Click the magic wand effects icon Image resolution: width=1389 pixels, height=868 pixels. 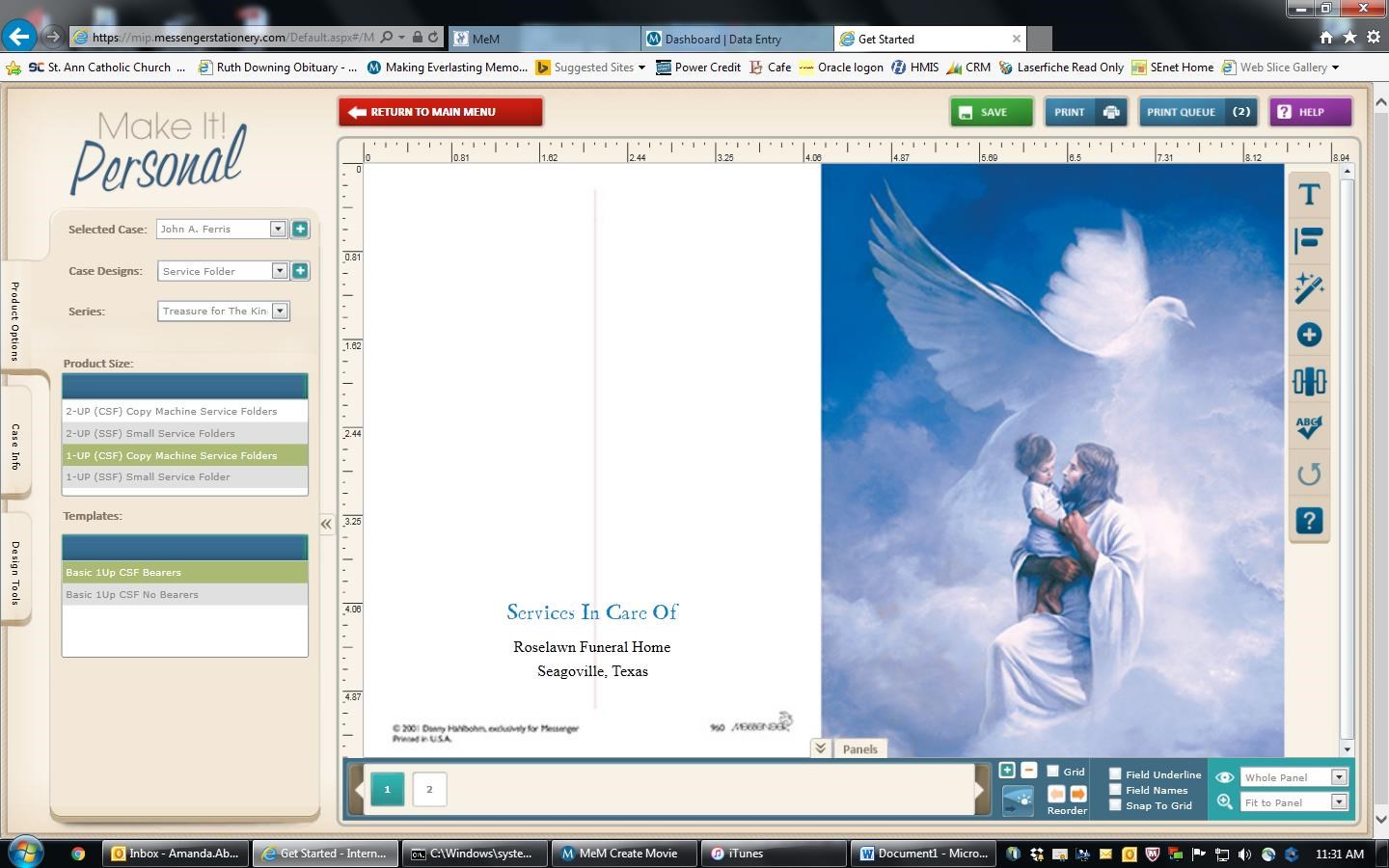(x=1309, y=287)
